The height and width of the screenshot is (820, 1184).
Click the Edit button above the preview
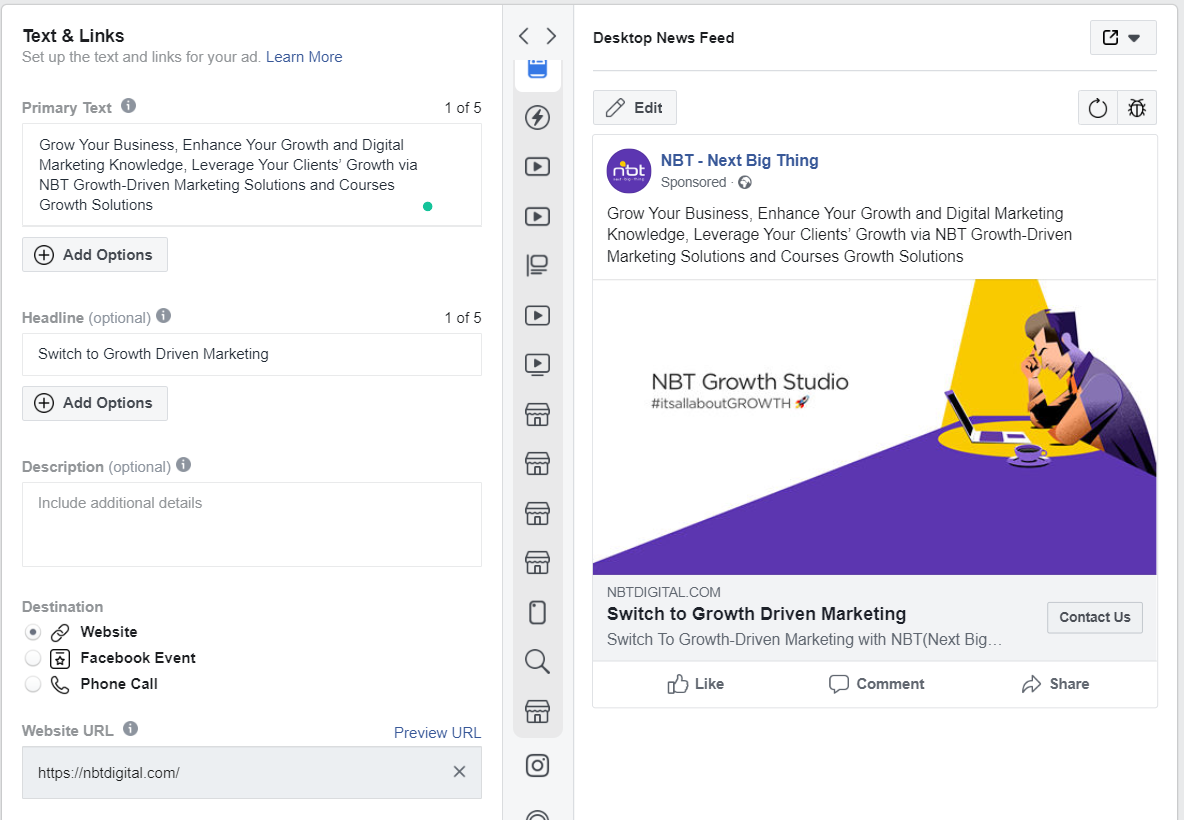click(x=635, y=108)
